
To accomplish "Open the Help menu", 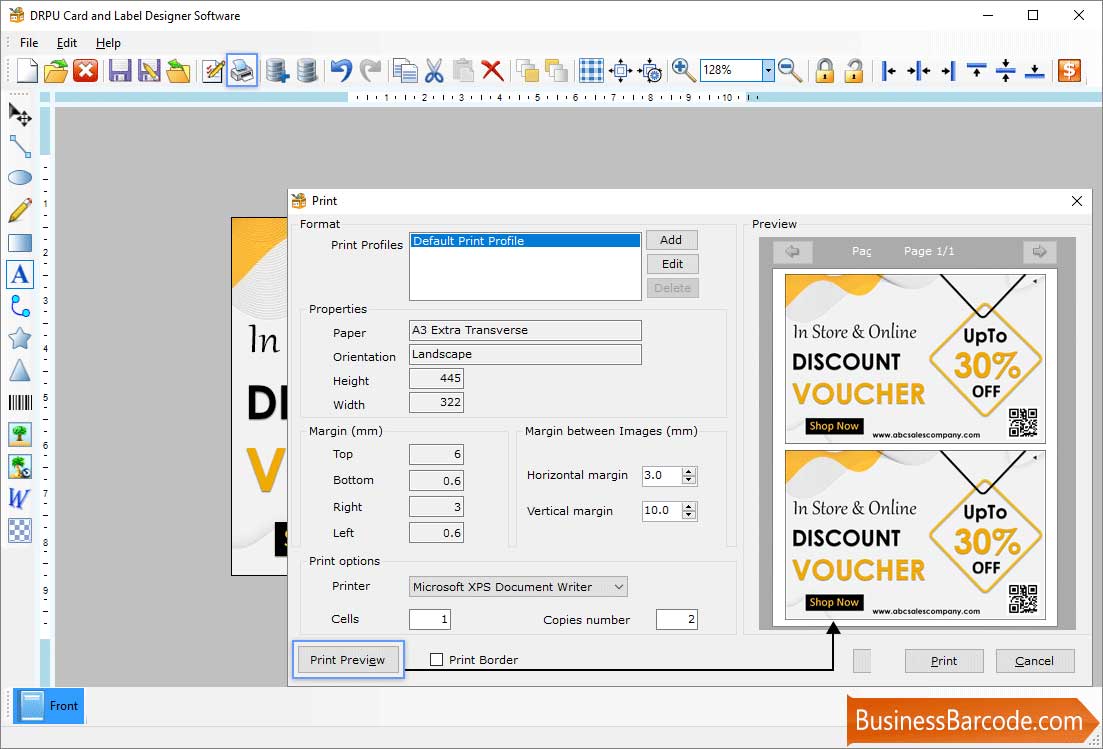I will coord(108,43).
